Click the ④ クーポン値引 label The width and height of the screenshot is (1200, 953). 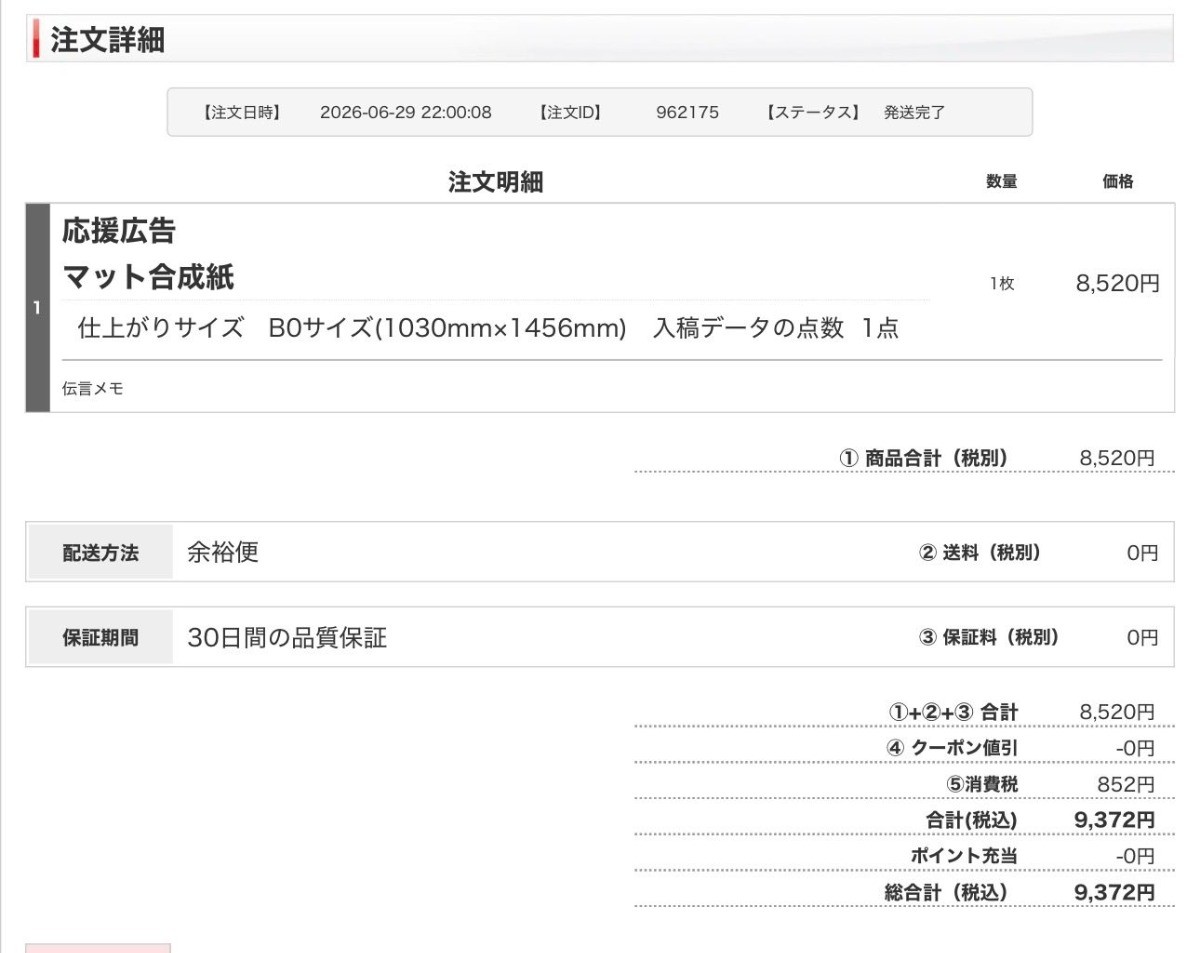coord(953,748)
